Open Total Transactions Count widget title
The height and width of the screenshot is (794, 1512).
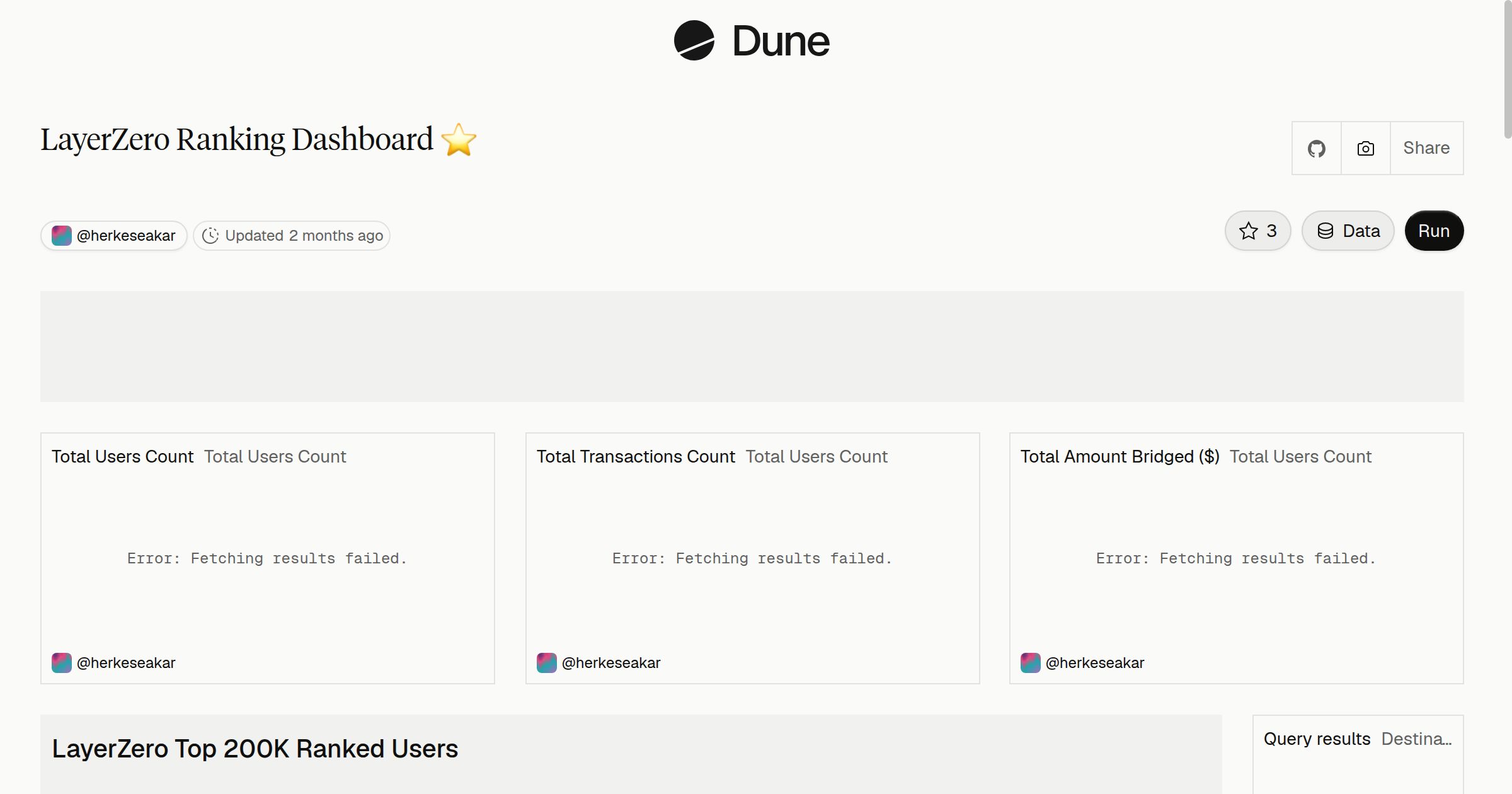[x=636, y=456]
